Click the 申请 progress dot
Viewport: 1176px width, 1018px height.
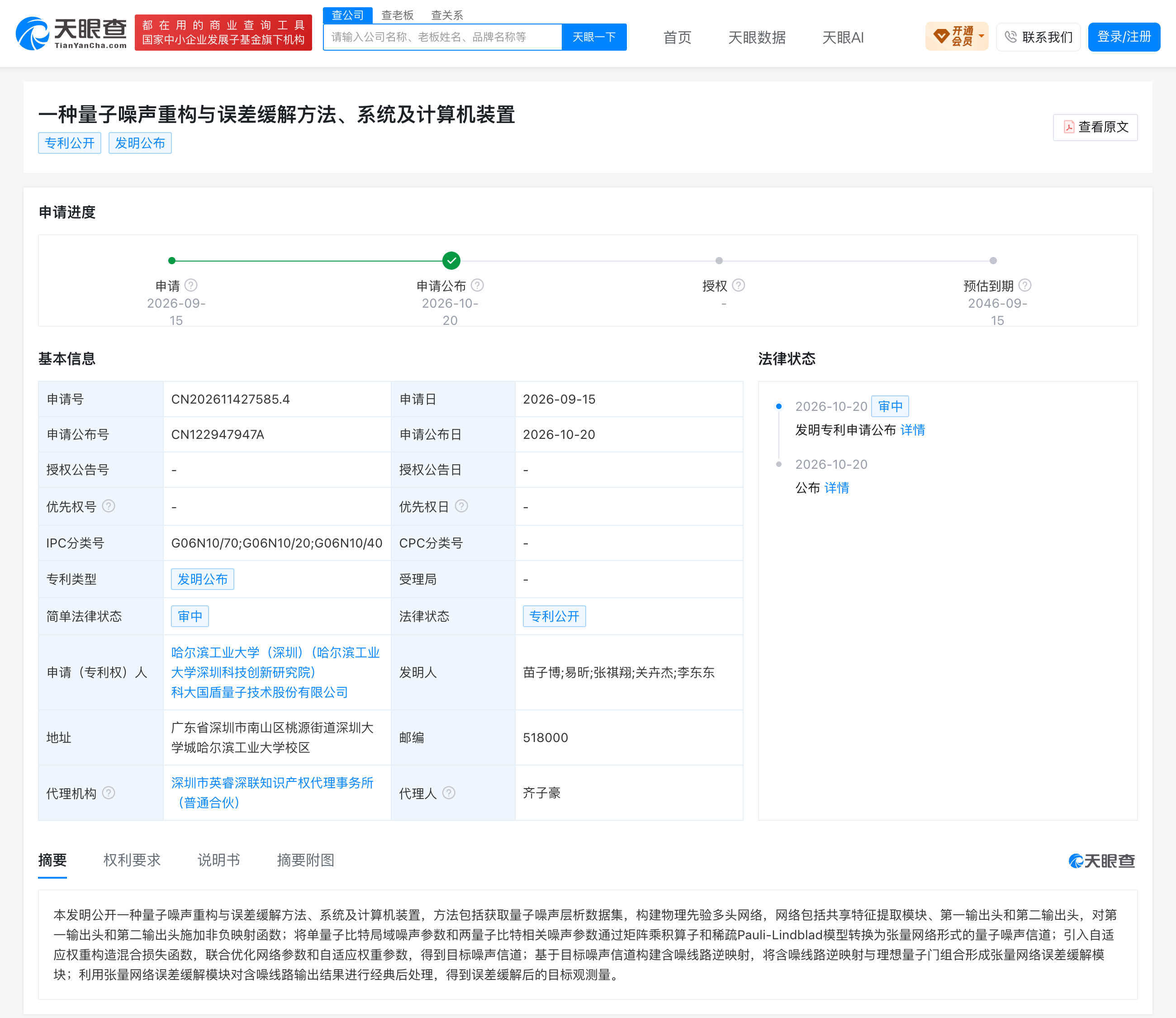[172, 261]
